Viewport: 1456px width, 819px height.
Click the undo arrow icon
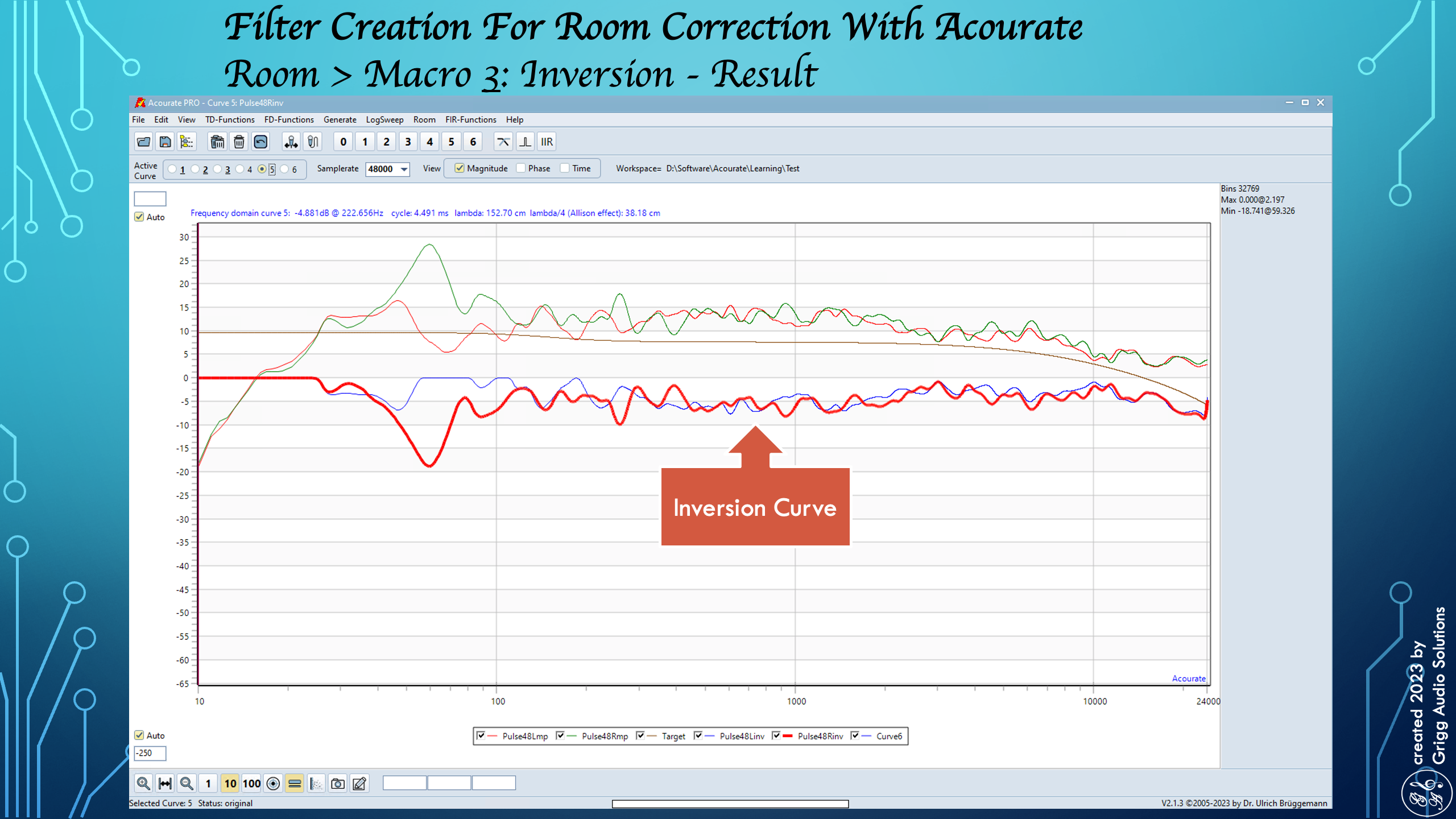260,142
